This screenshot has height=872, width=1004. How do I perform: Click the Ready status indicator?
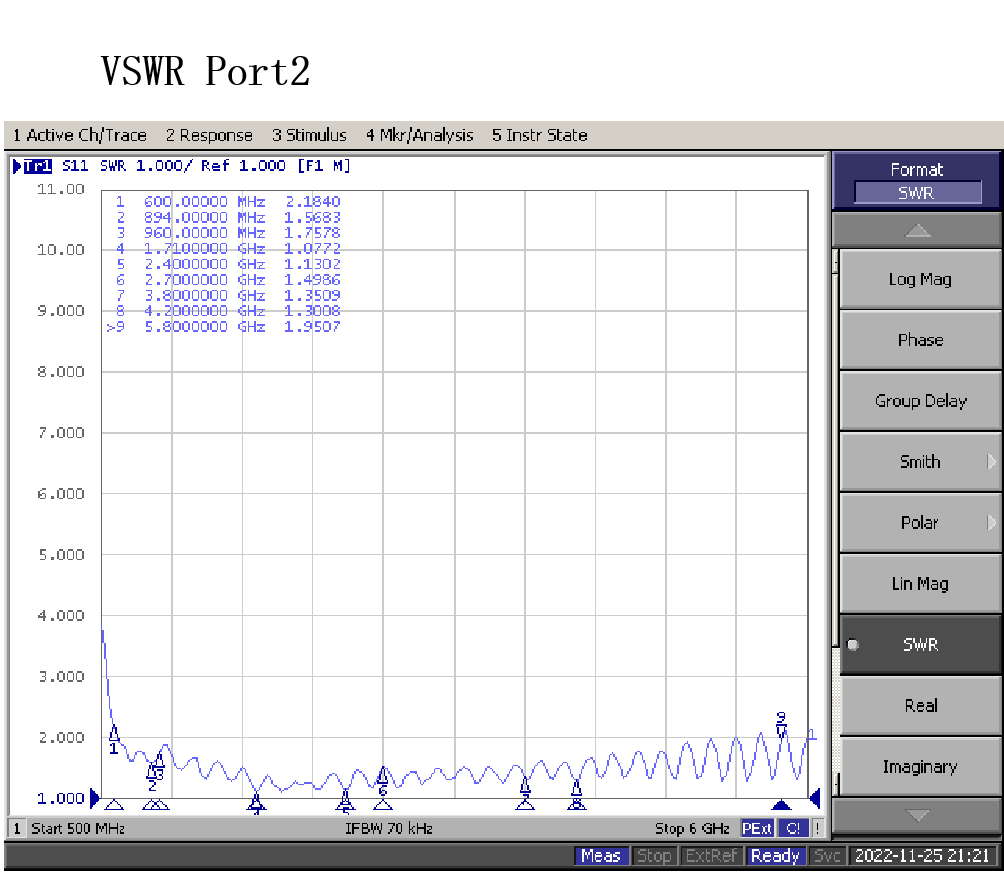click(x=775, y=855)
